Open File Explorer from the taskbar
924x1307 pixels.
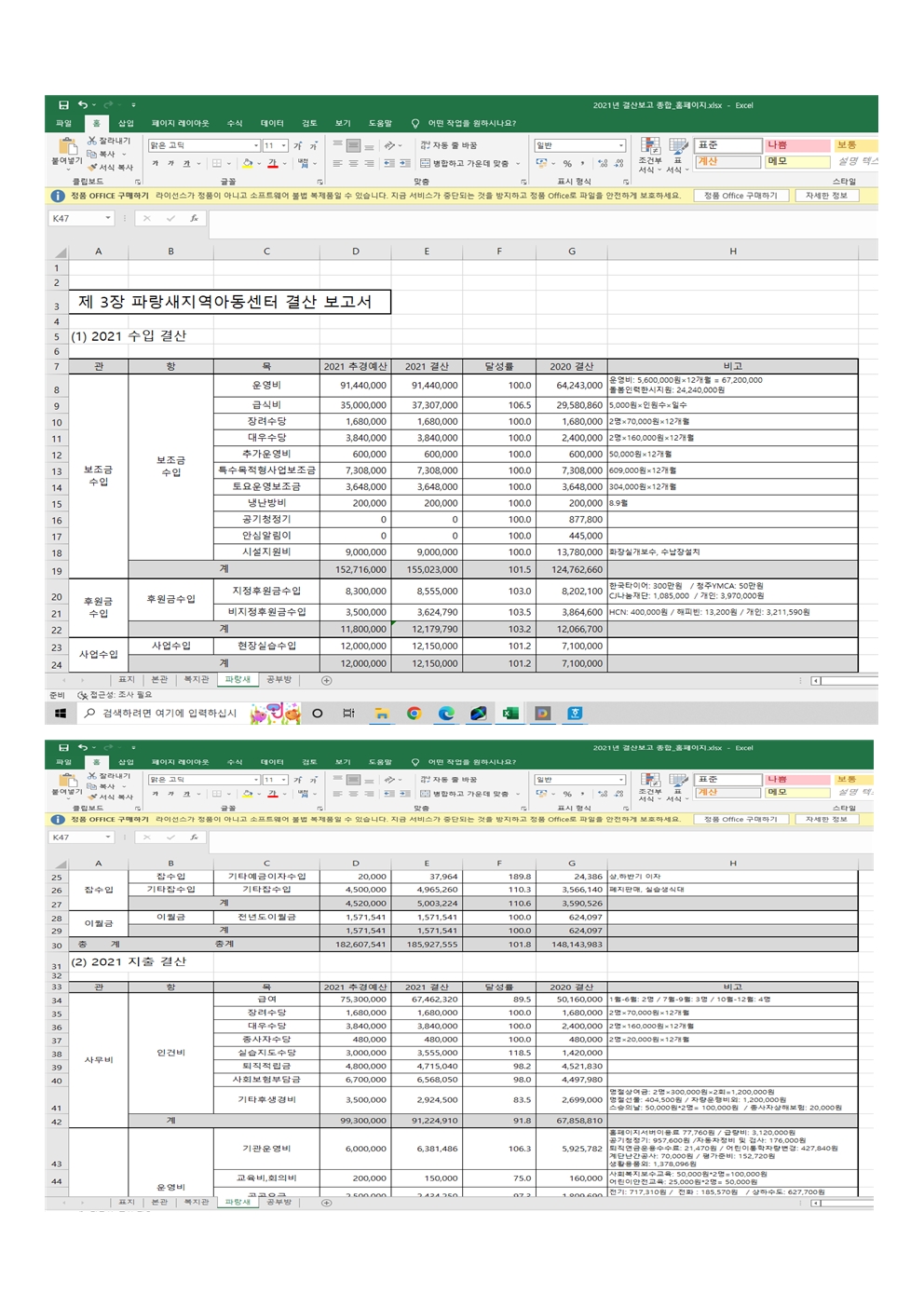381,714
